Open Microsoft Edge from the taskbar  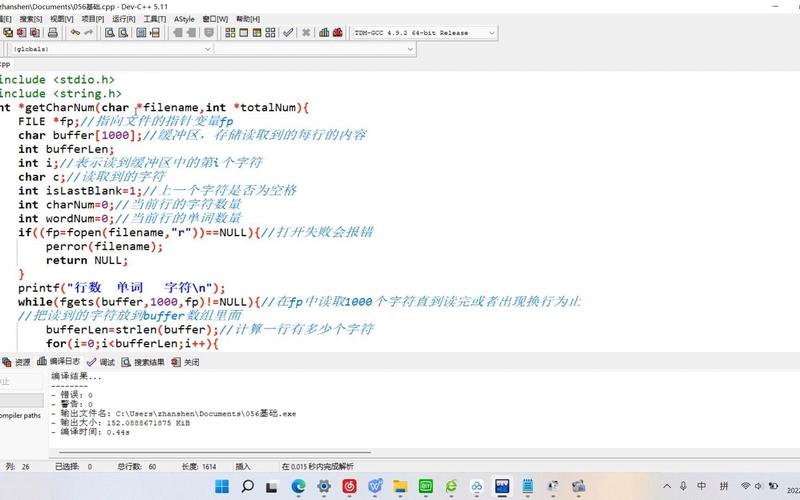298,486
